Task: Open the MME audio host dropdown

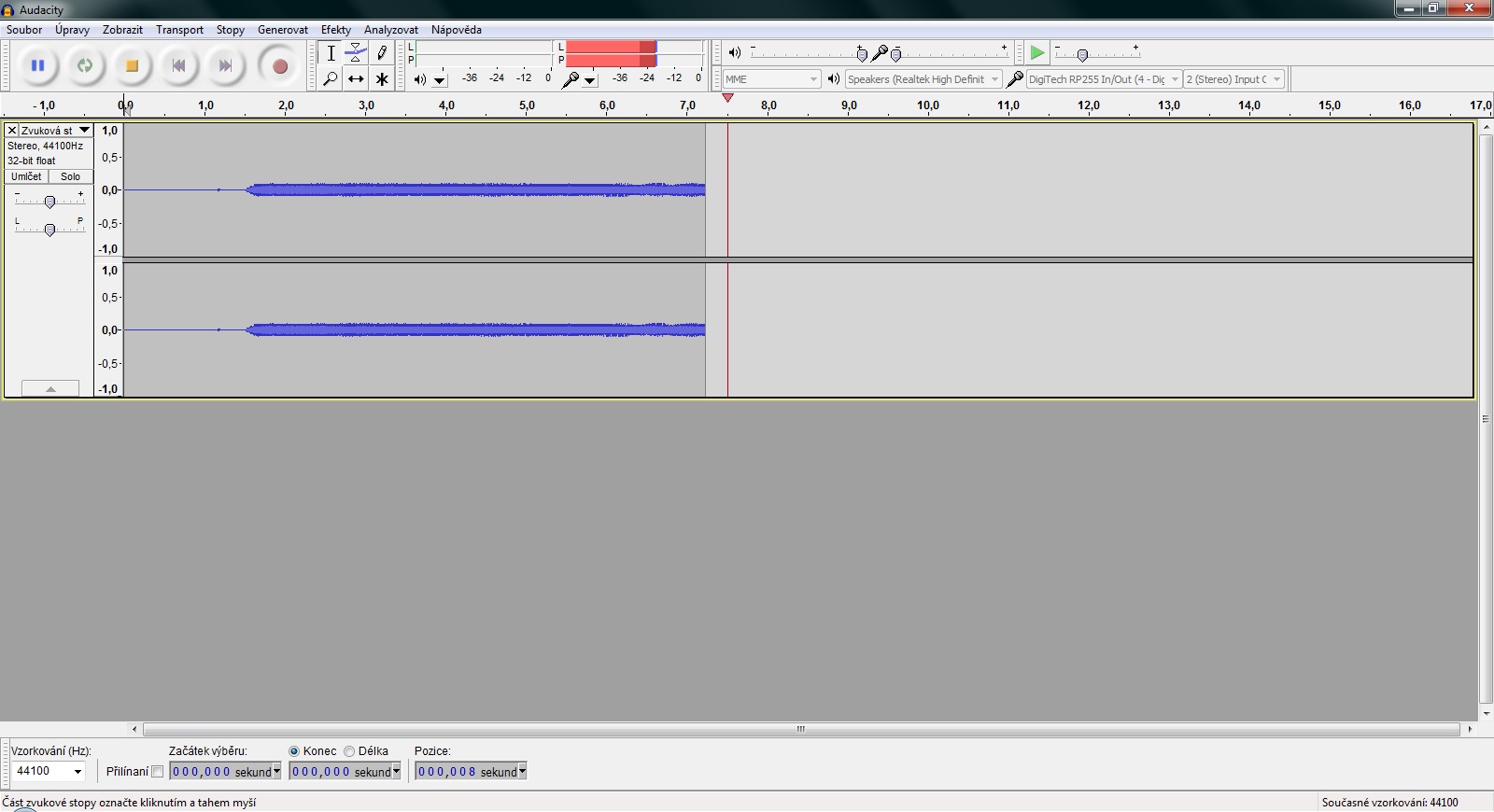Action: point(771,79)
